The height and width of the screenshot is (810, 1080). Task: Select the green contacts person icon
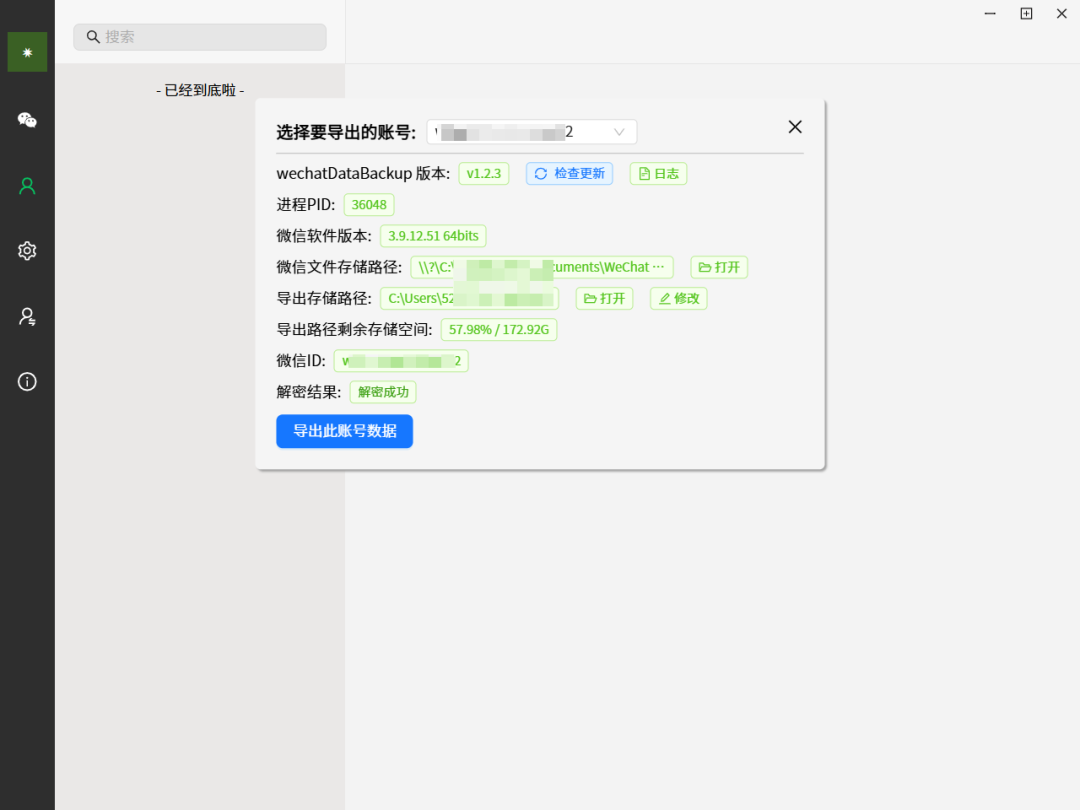click(27, 186)
